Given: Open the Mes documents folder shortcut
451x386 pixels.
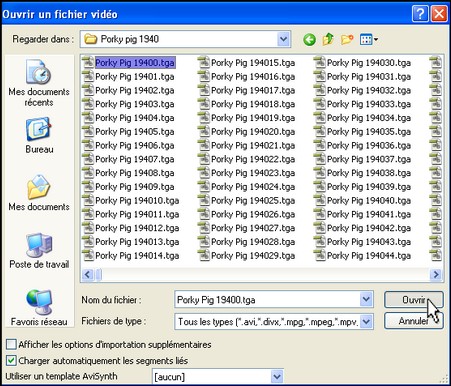Looking at the screenshot, I should [39, 193].
